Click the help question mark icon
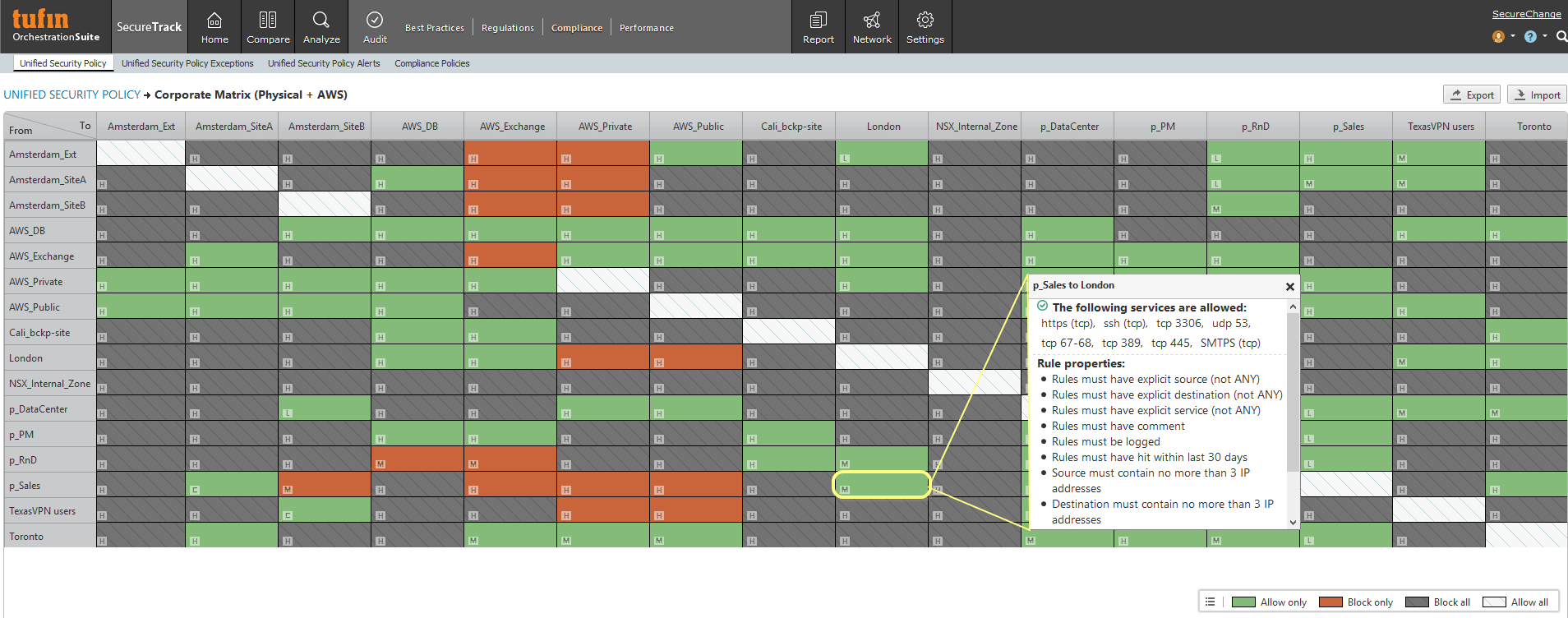The height and width of the screenshot is (618, 1568). (x=1530, y=36)
